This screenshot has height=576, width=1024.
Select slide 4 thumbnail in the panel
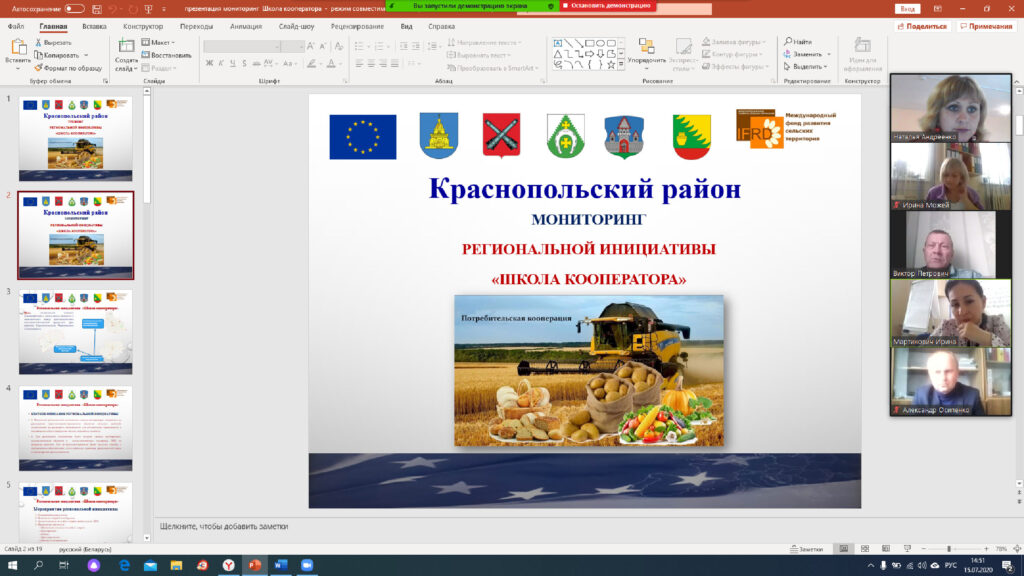click(x=76, y=428)
